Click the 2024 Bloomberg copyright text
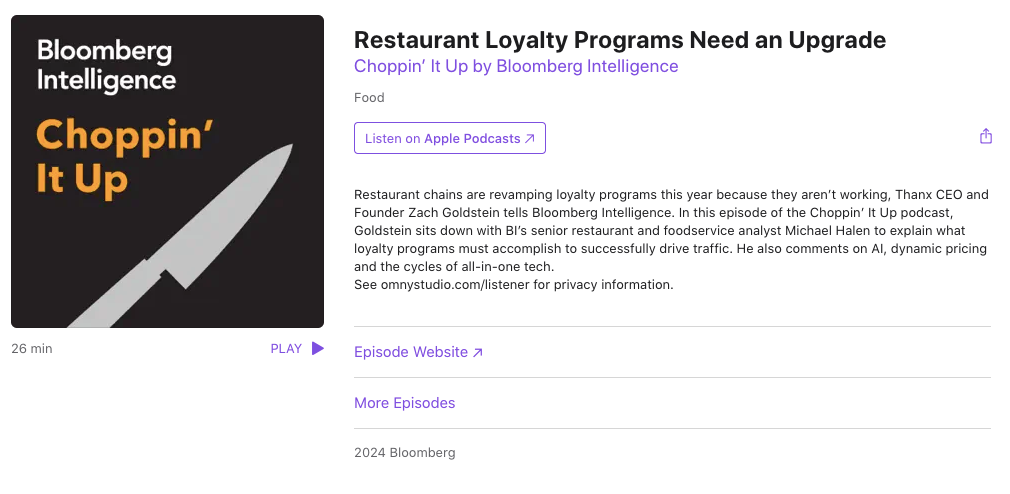The image size is (1010, 494). point(405,453)
